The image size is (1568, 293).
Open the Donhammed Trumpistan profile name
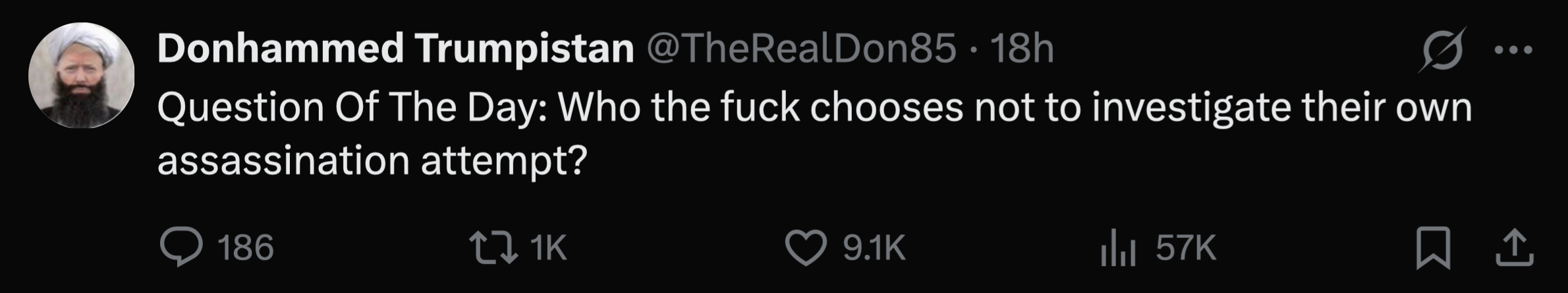(x=395, y=49)
